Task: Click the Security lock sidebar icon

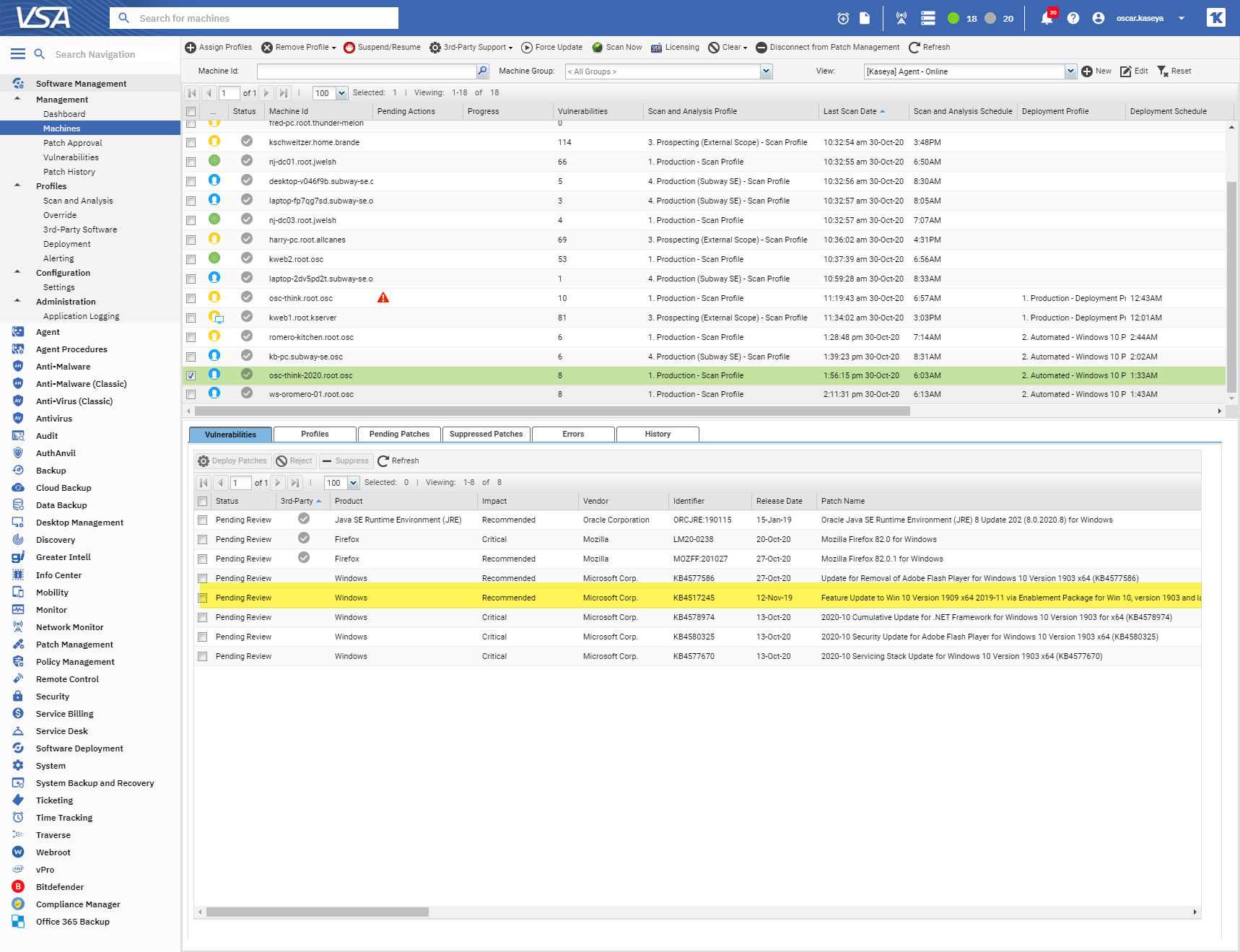Action: [18, 696]
